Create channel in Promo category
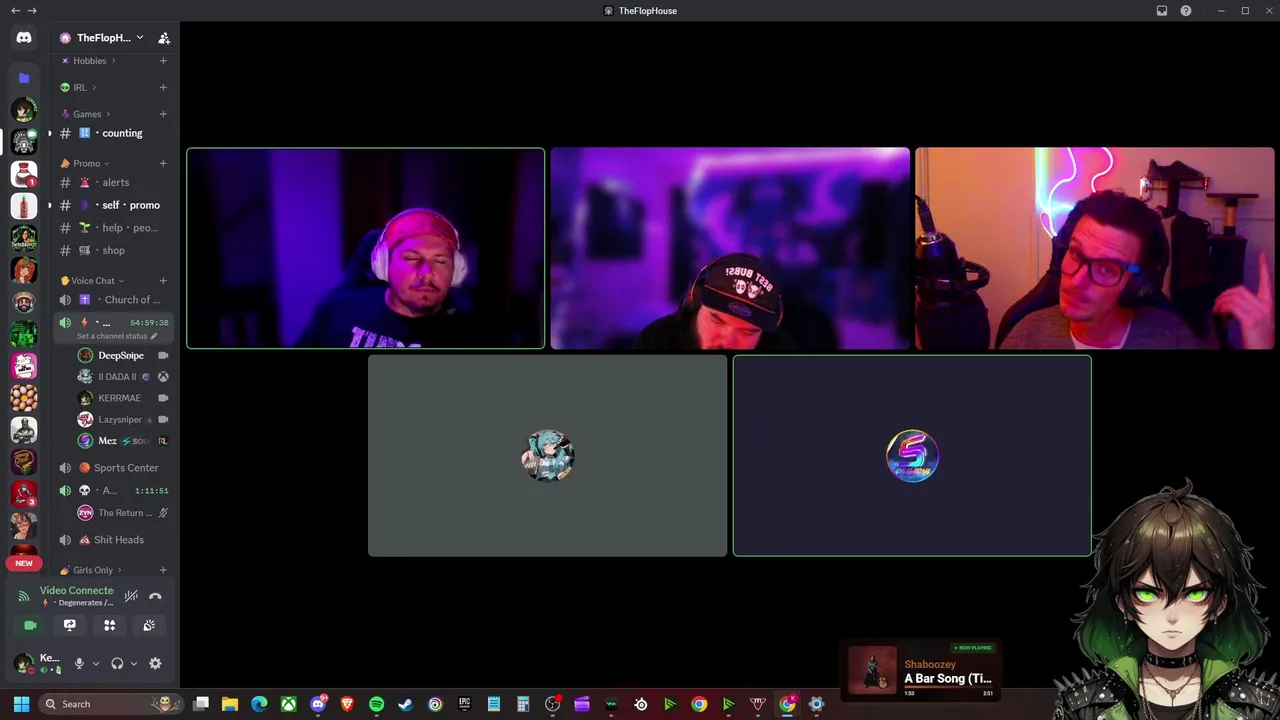Image resolution: width=1280 pixels, height=720 pixels. point(163,163)
